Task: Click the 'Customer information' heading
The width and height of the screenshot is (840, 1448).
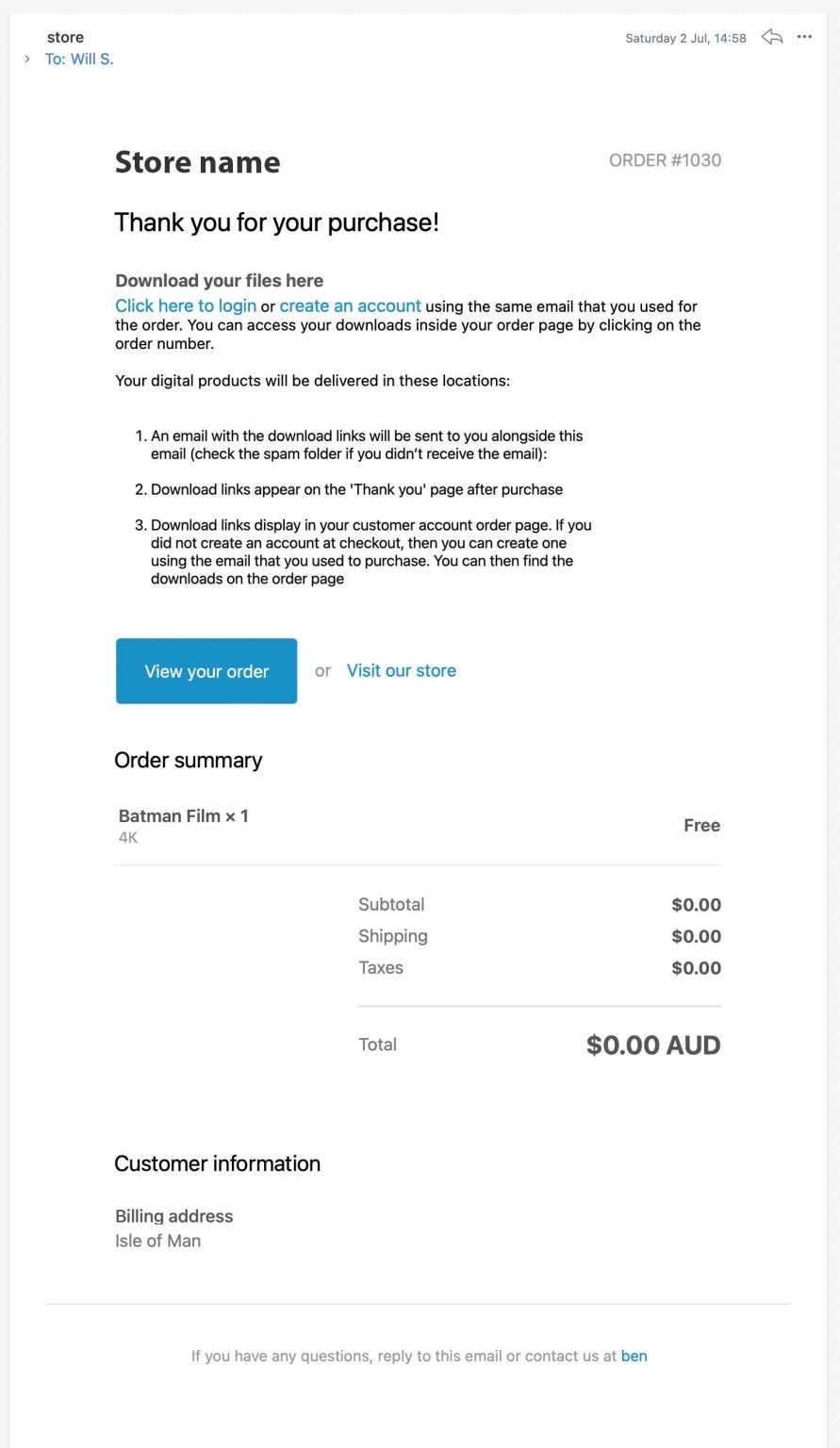Action: pos(217,1164)
